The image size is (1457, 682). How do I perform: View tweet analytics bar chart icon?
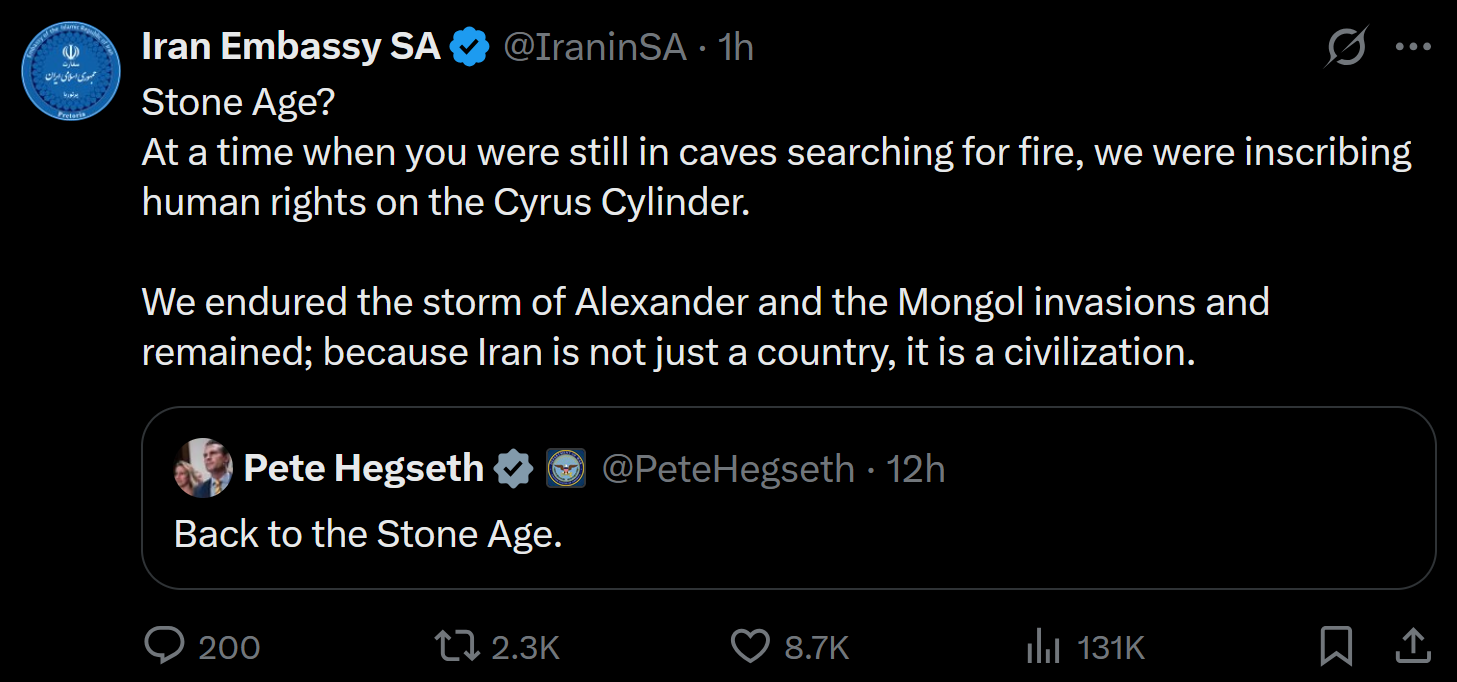(1042, 646)
